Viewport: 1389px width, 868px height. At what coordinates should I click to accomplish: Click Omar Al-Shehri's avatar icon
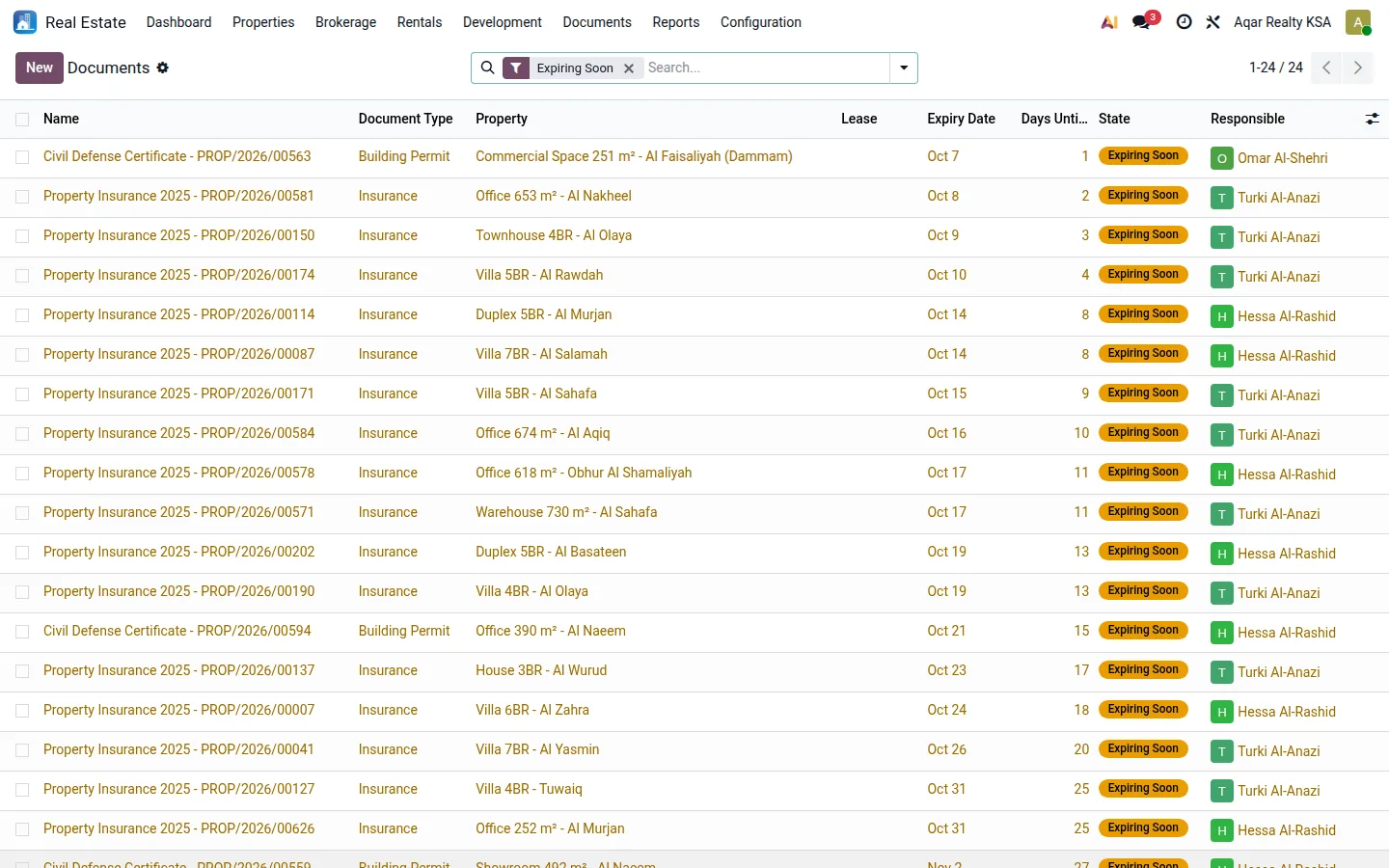1222,158
